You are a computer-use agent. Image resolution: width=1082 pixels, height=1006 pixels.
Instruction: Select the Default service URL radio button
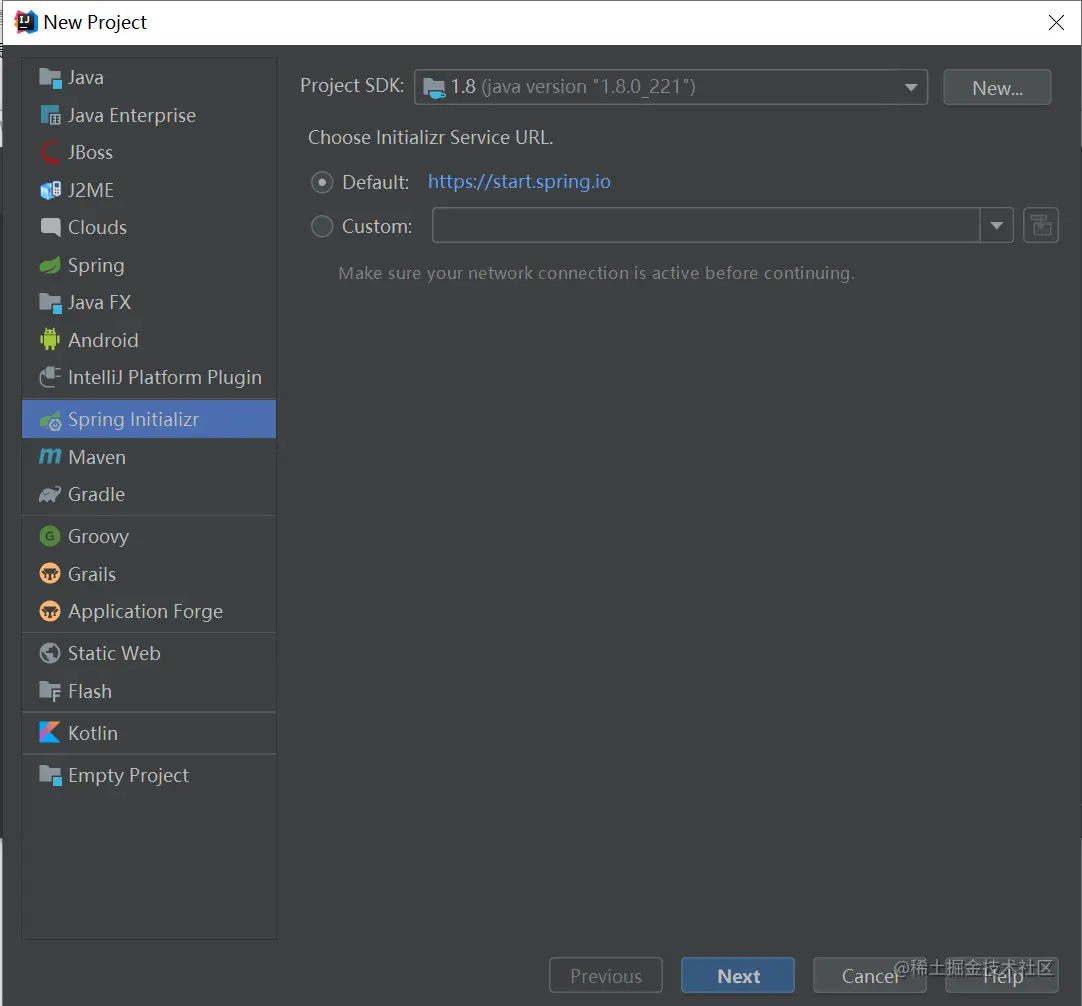322,182
